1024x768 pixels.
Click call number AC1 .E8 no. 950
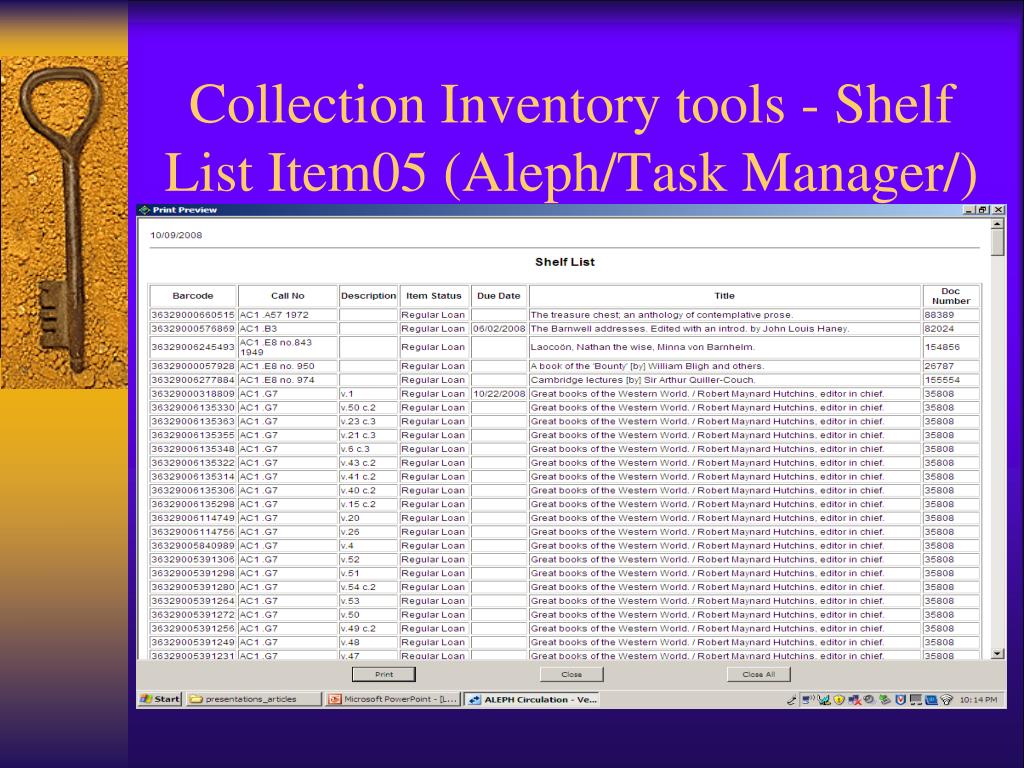point(277,366)
